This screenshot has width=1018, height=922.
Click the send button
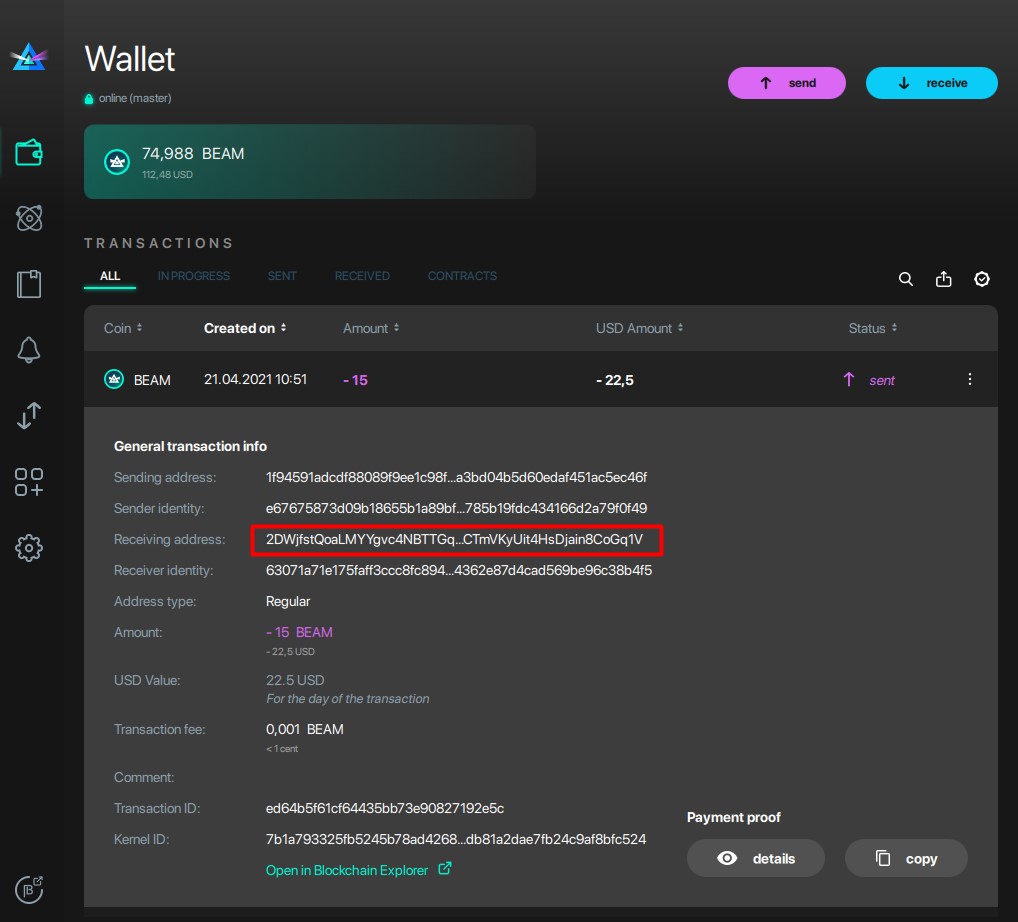click(786, 83)
